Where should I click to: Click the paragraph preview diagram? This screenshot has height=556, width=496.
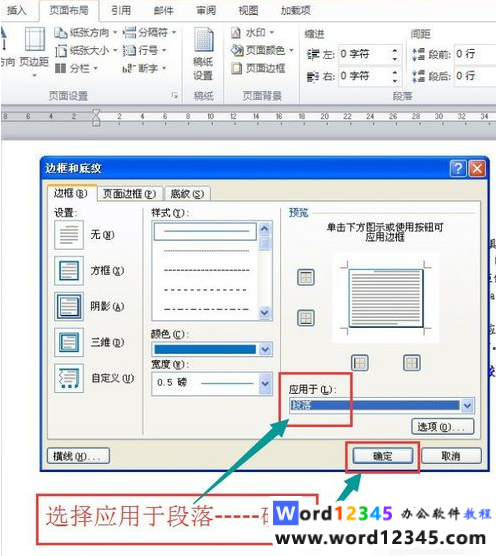[x=385, y=298]
